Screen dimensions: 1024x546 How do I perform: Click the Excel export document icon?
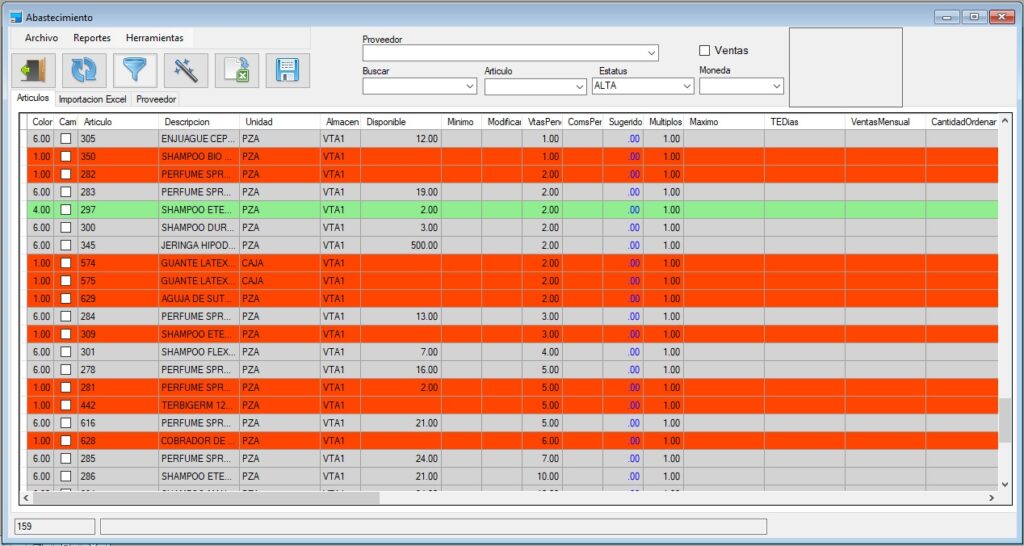click(237, 70)
